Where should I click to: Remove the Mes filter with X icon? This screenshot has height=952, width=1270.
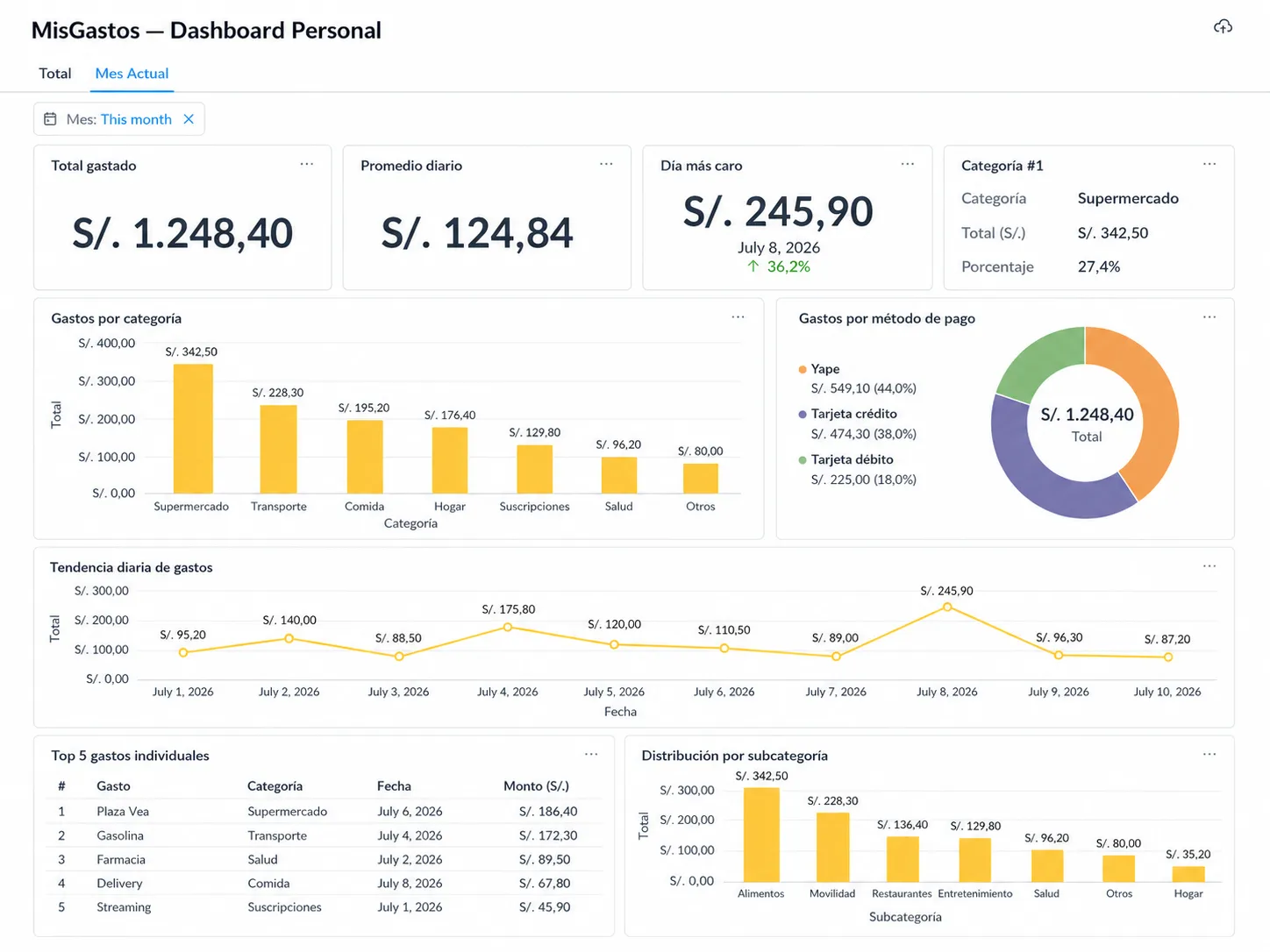click(189, 119)
